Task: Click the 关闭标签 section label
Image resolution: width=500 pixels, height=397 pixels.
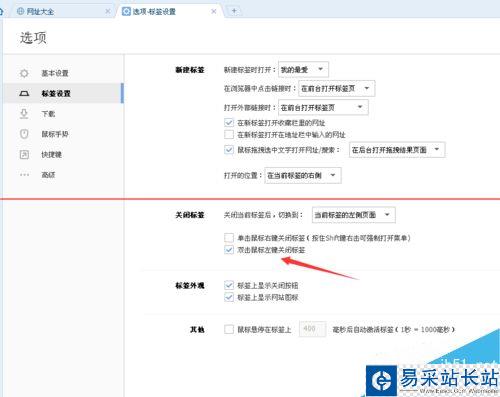Action: (190, 215)
